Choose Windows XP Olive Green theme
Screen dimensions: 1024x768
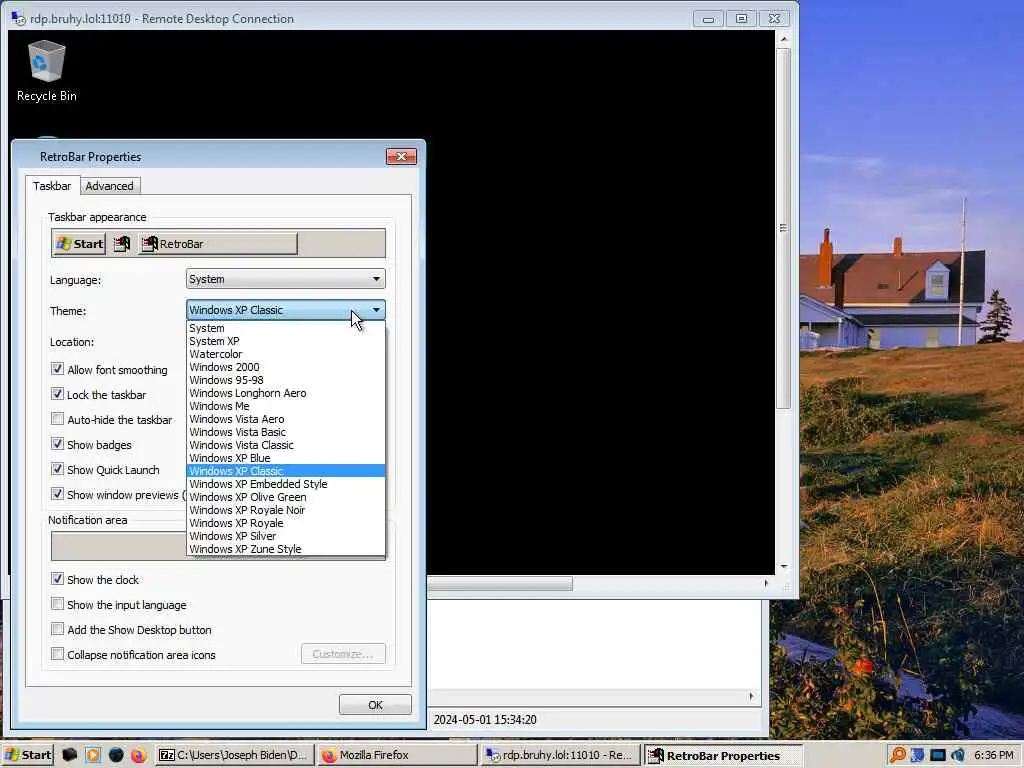tap(285, 497)
